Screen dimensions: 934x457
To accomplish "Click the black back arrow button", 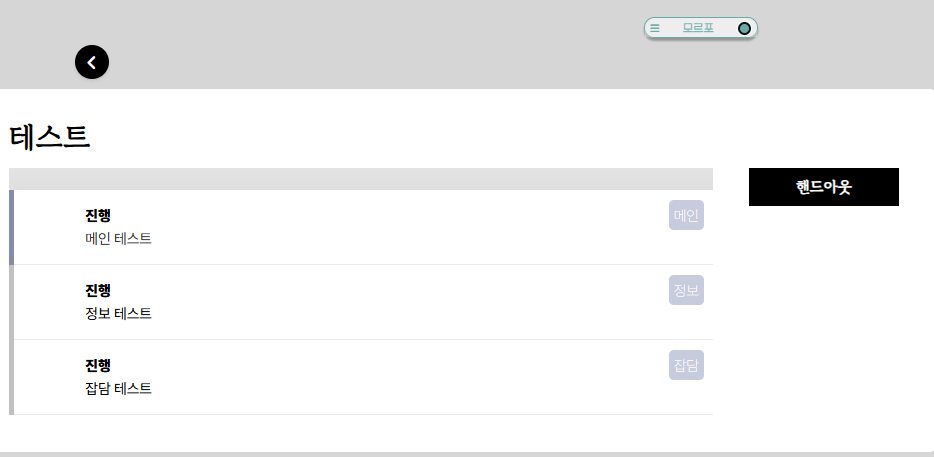I will pos(92,62).
